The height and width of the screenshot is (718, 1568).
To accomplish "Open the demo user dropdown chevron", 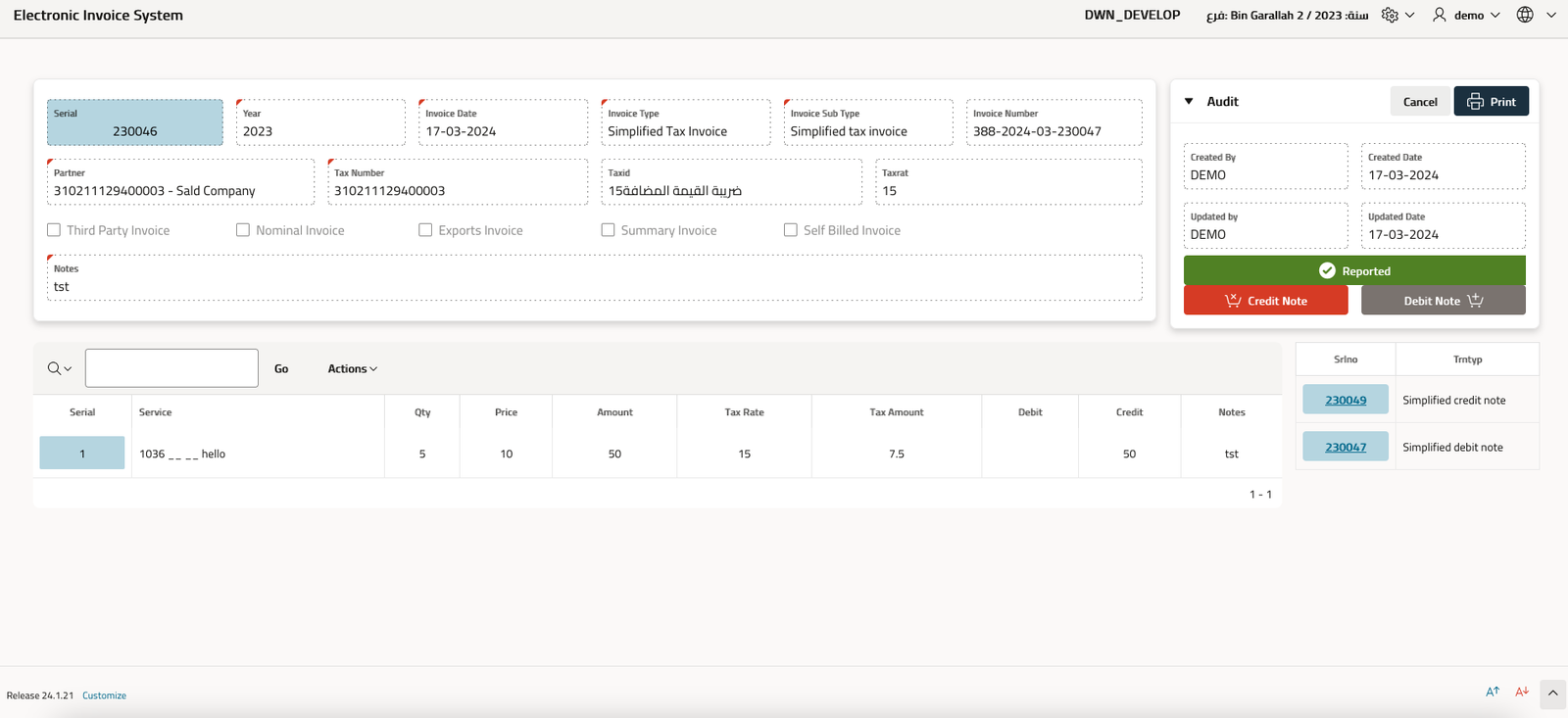I will tap(1494, 15).
